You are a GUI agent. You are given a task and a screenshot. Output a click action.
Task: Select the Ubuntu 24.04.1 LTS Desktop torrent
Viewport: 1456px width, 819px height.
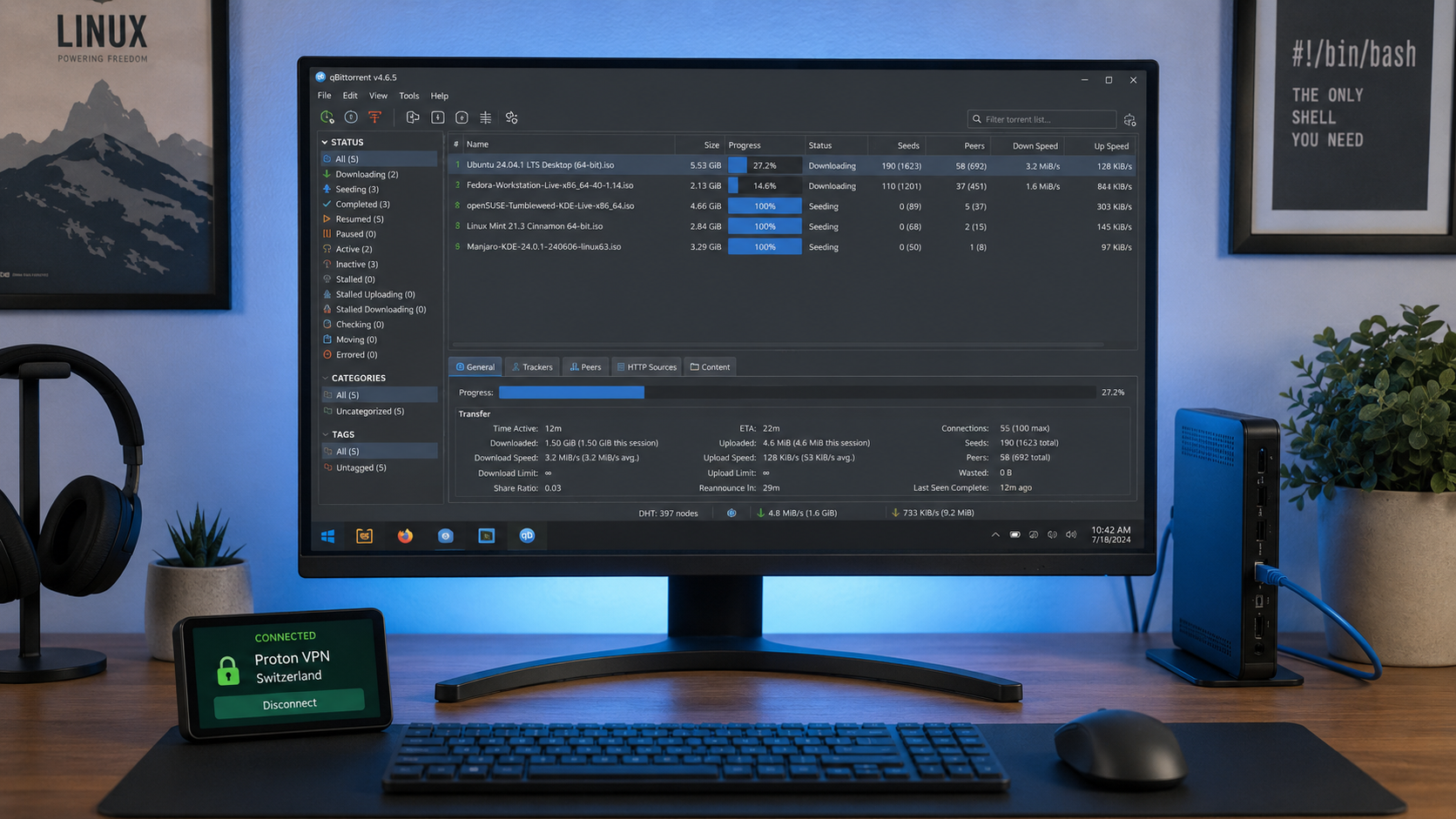[x=792, y=165]
